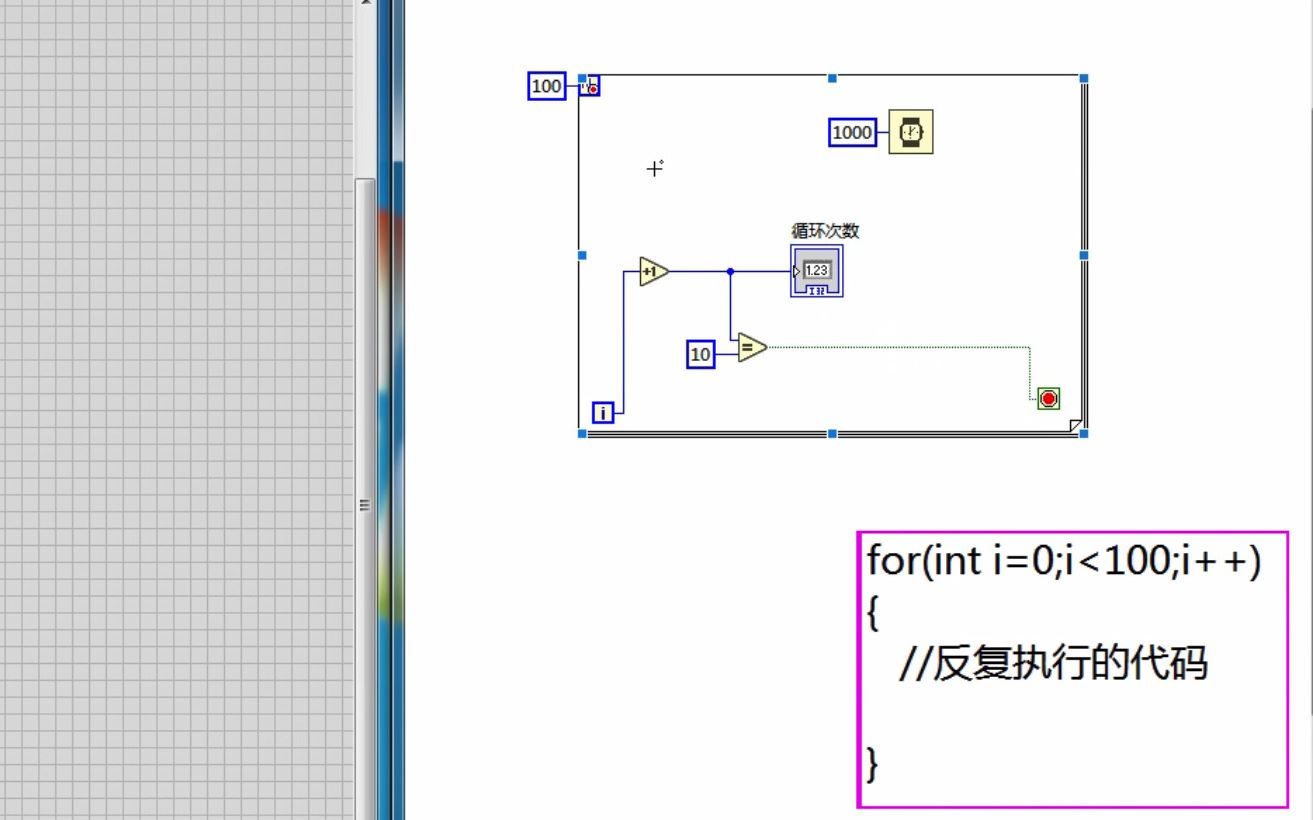Image resolution: width=1313 pixels, height=820 pixels.
Task: Select the Wait (ms) timer function icon
Action: coord(911,131)
